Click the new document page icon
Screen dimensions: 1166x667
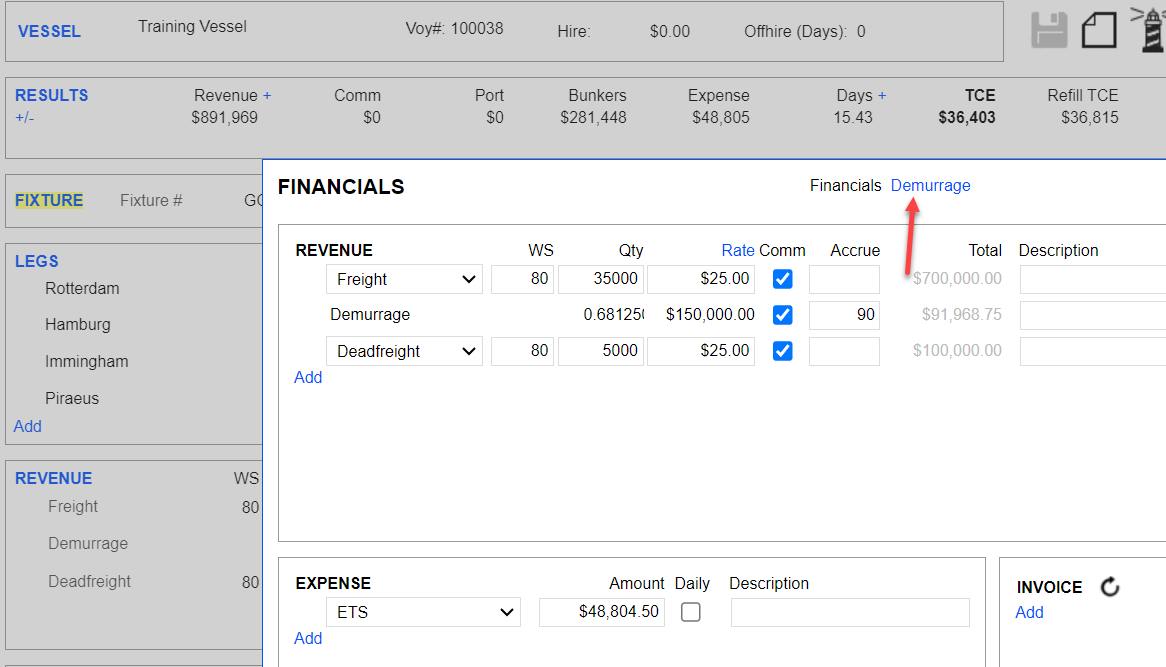coord(1099,30)
